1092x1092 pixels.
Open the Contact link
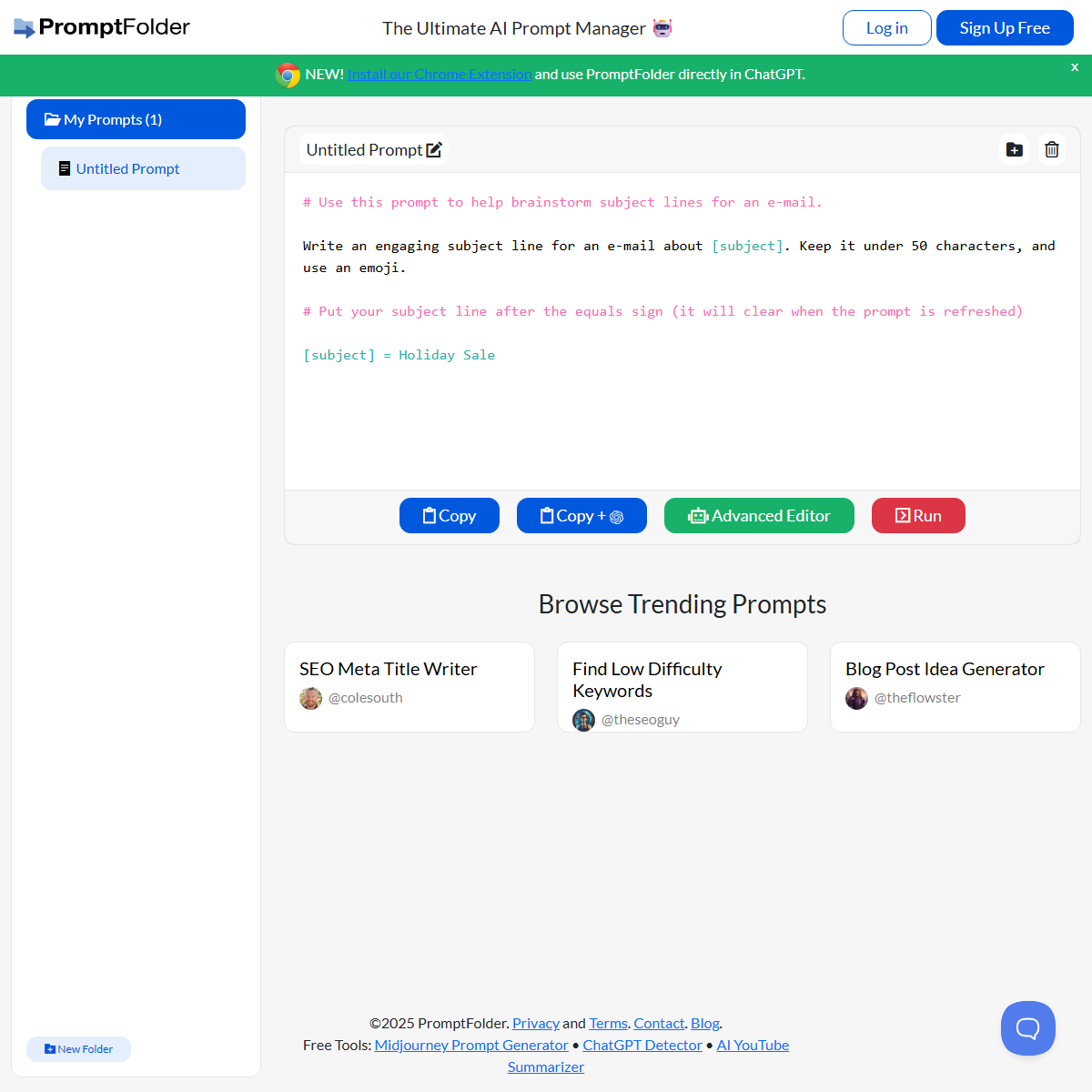pyautogui.click(x=659, y=1024)
